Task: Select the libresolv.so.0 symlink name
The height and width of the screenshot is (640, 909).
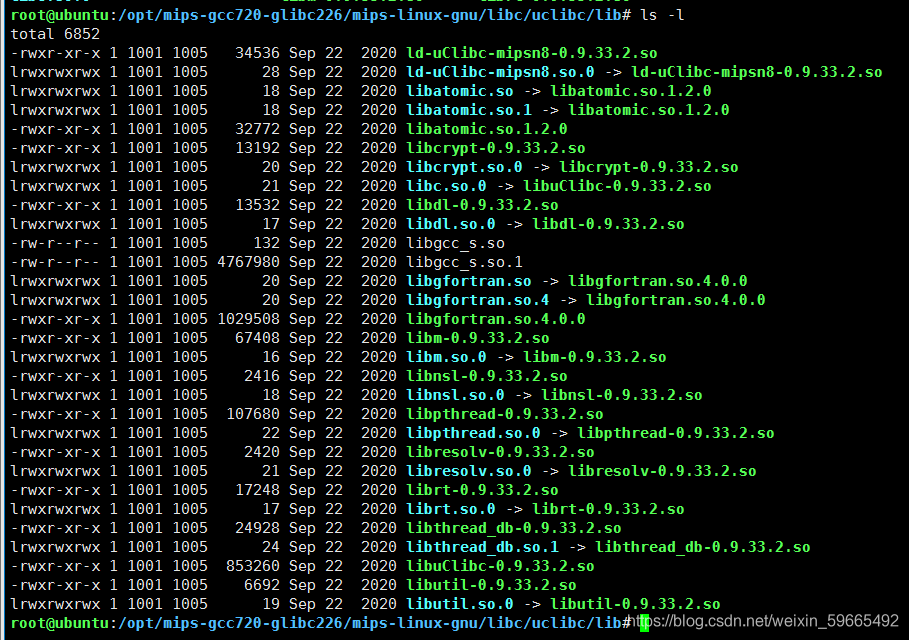Action: [x=469, y=472]
